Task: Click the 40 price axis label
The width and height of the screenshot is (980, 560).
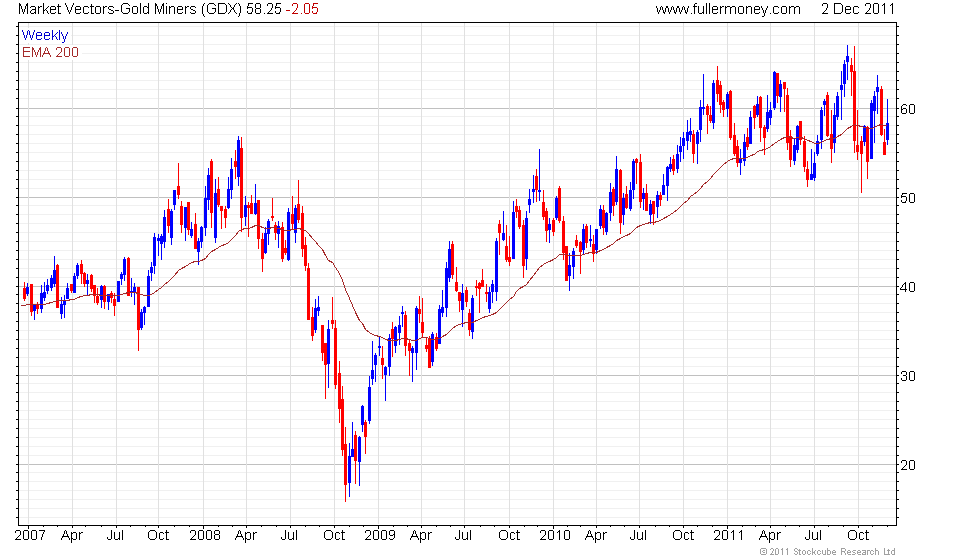Action: pyautogui.click(x=908, y=288)
